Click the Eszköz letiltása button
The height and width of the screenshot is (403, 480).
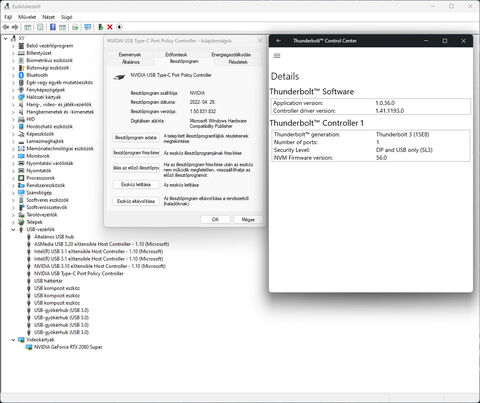tap(136, 184)
